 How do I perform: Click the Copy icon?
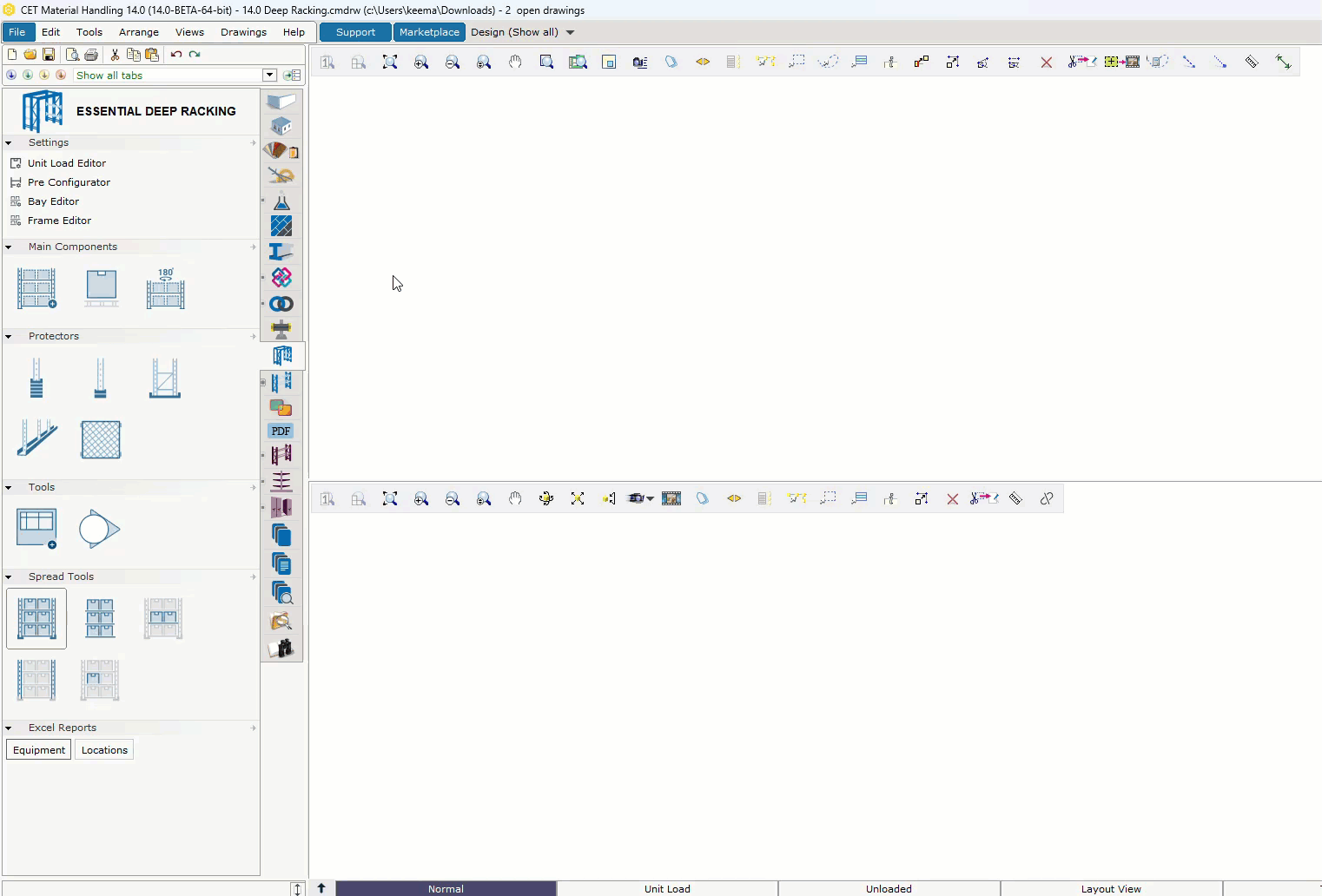(x=133, y=54)
